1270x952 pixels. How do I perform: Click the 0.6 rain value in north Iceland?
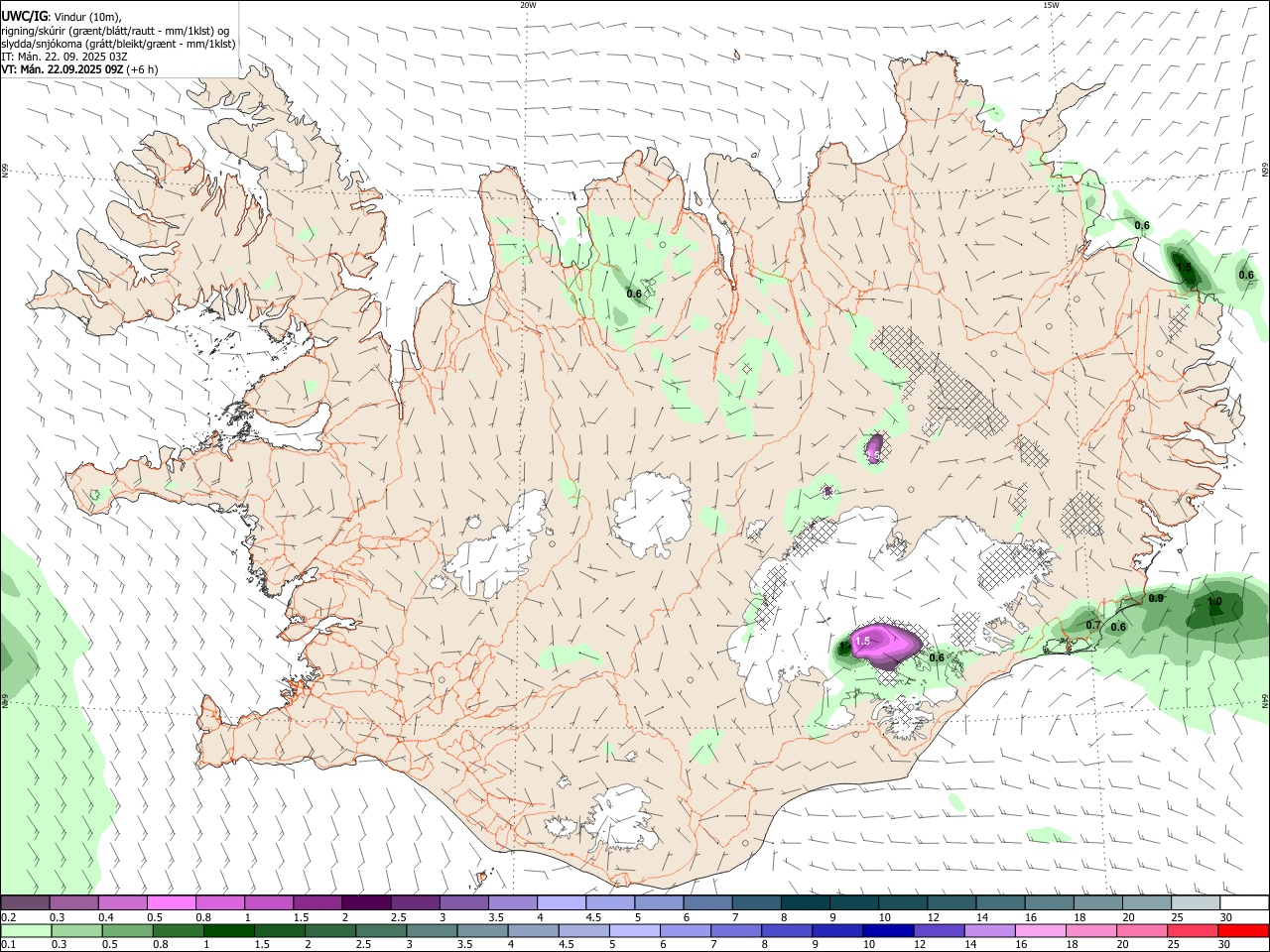634,294
